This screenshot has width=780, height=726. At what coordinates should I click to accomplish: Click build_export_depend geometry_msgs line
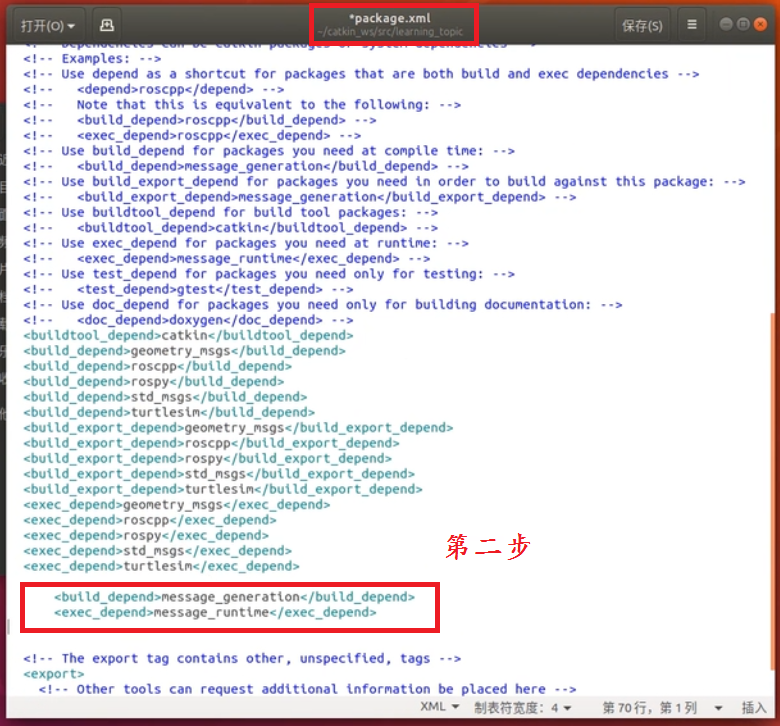pos(238,428)
